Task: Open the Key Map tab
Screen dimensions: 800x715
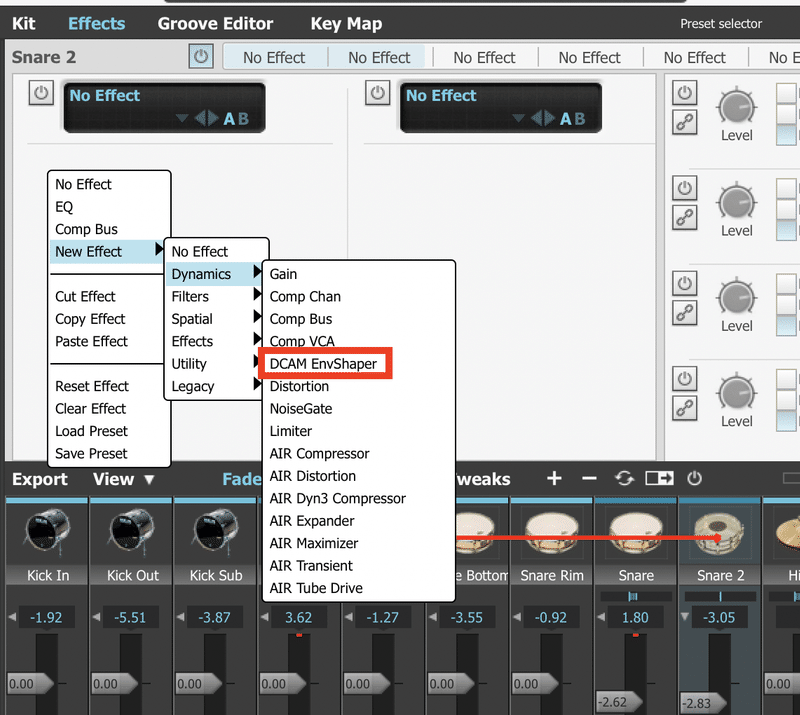Action: tap(346, 23)
